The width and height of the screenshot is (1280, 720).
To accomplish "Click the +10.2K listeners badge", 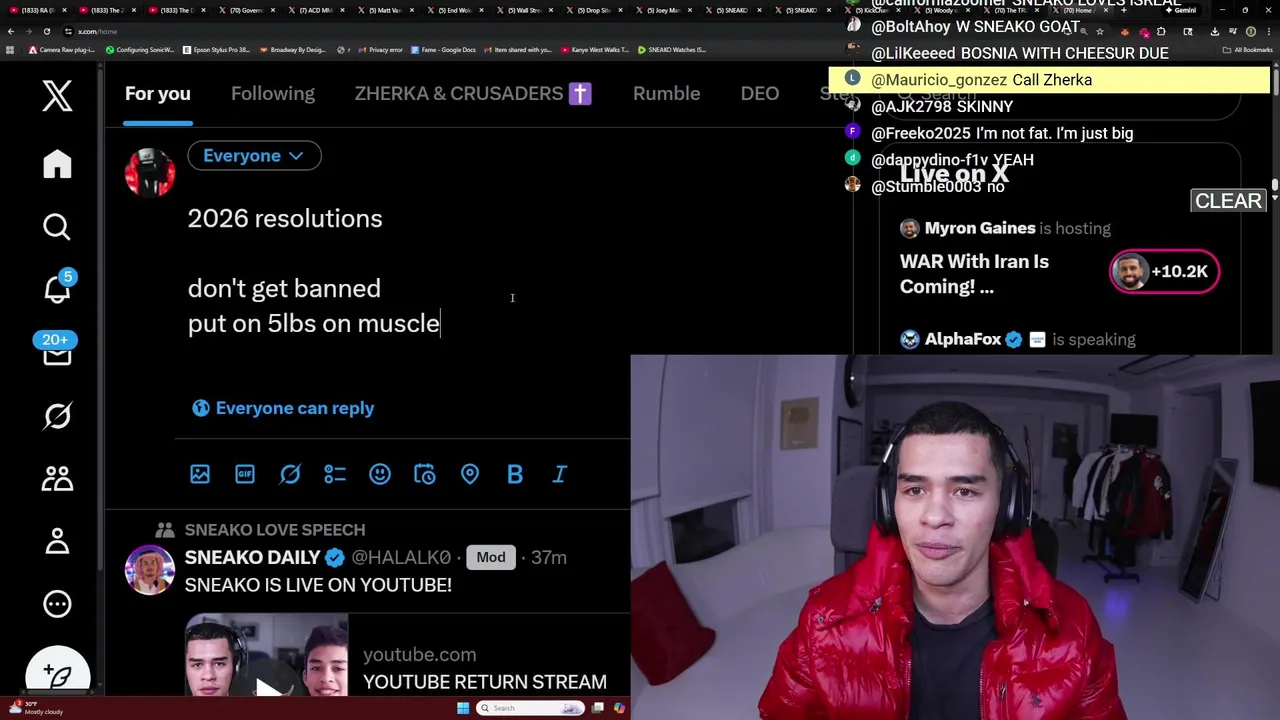I will point(1165,271).
